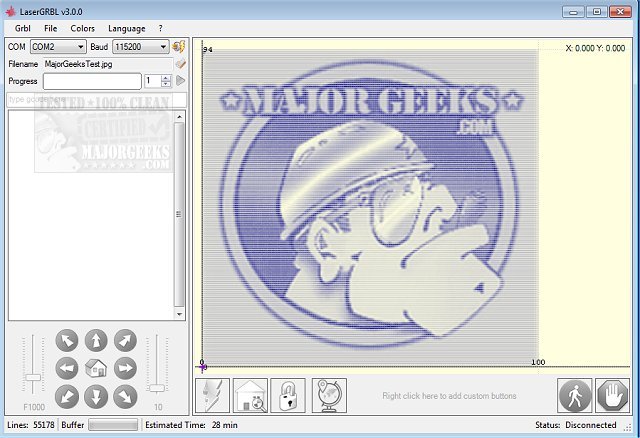Jog diagonally up-left arrow button

click(x=67, y=340)
